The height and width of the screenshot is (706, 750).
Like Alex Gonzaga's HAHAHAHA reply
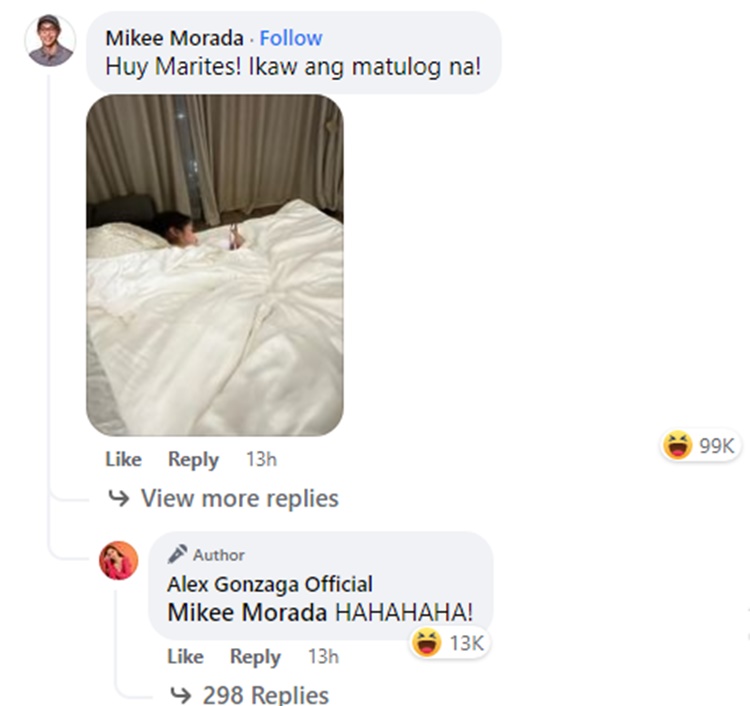pos(186,656)
